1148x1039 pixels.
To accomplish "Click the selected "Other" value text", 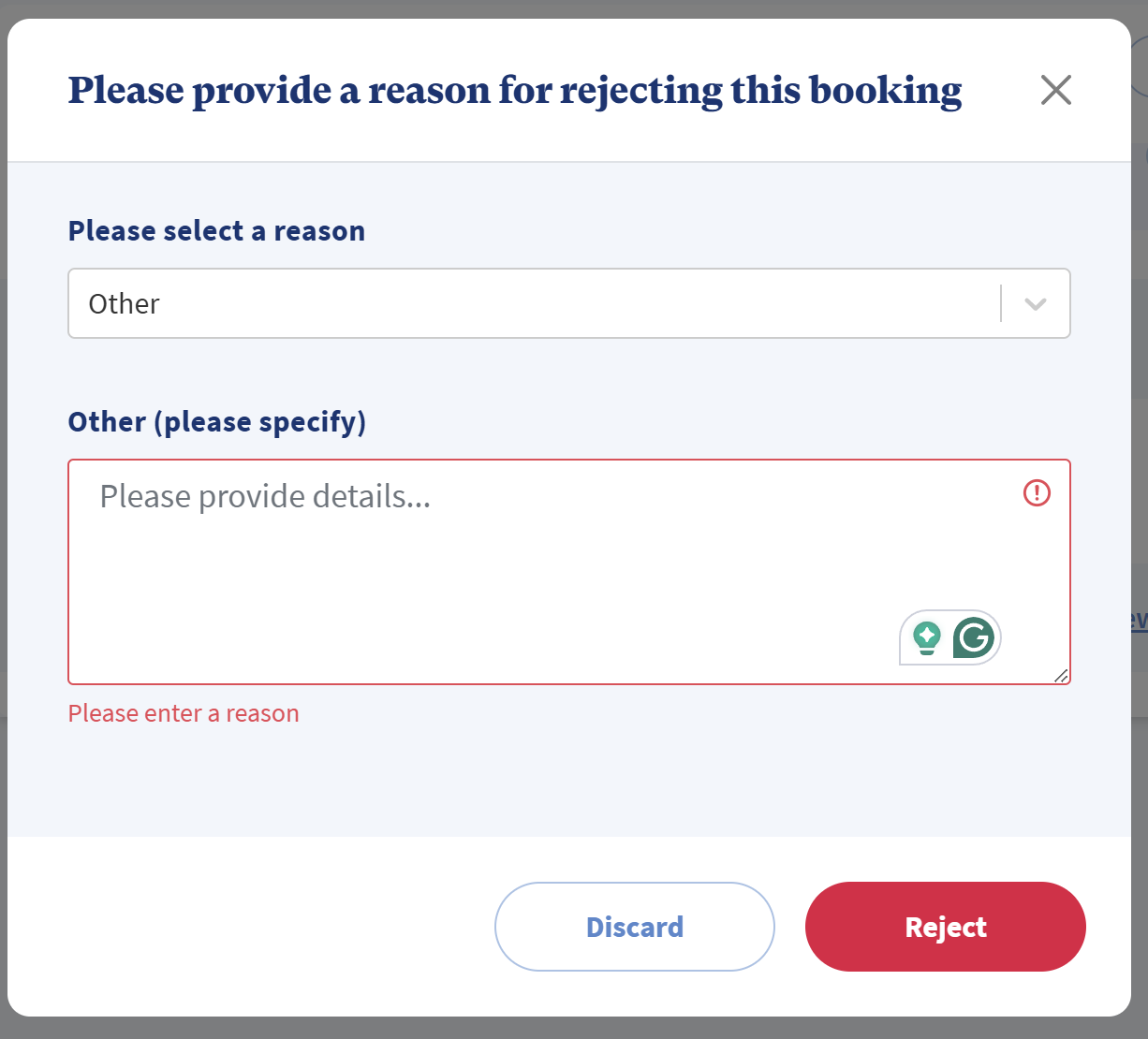I will pos(124,304).
